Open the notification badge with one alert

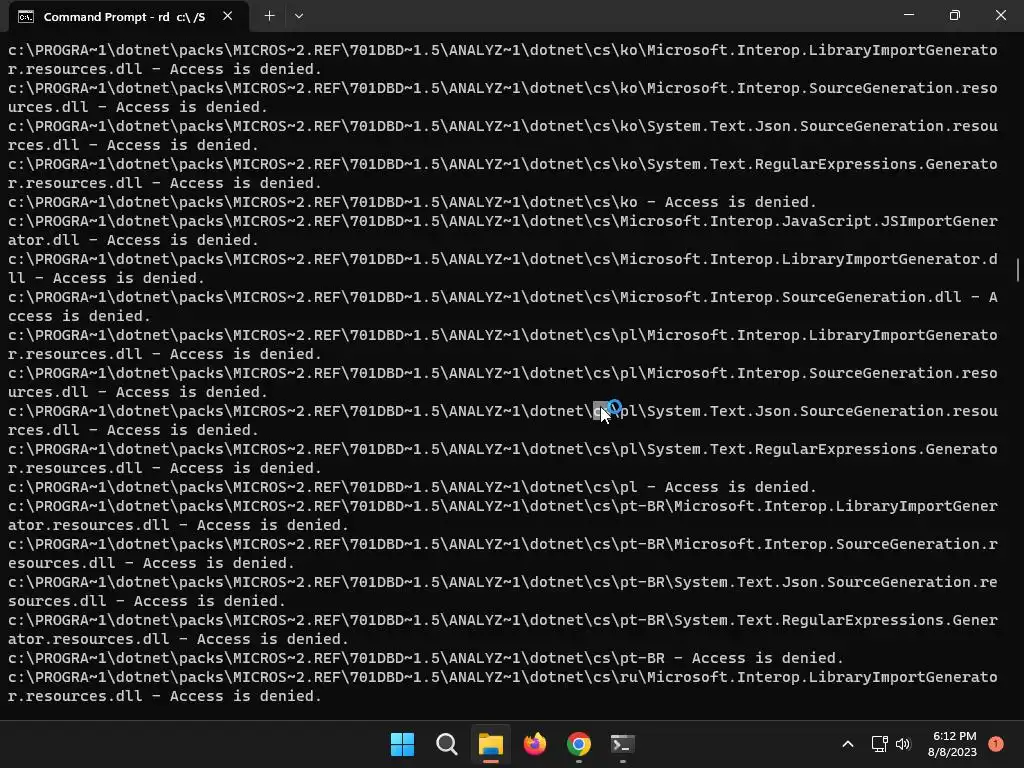[x=996, y=743]
